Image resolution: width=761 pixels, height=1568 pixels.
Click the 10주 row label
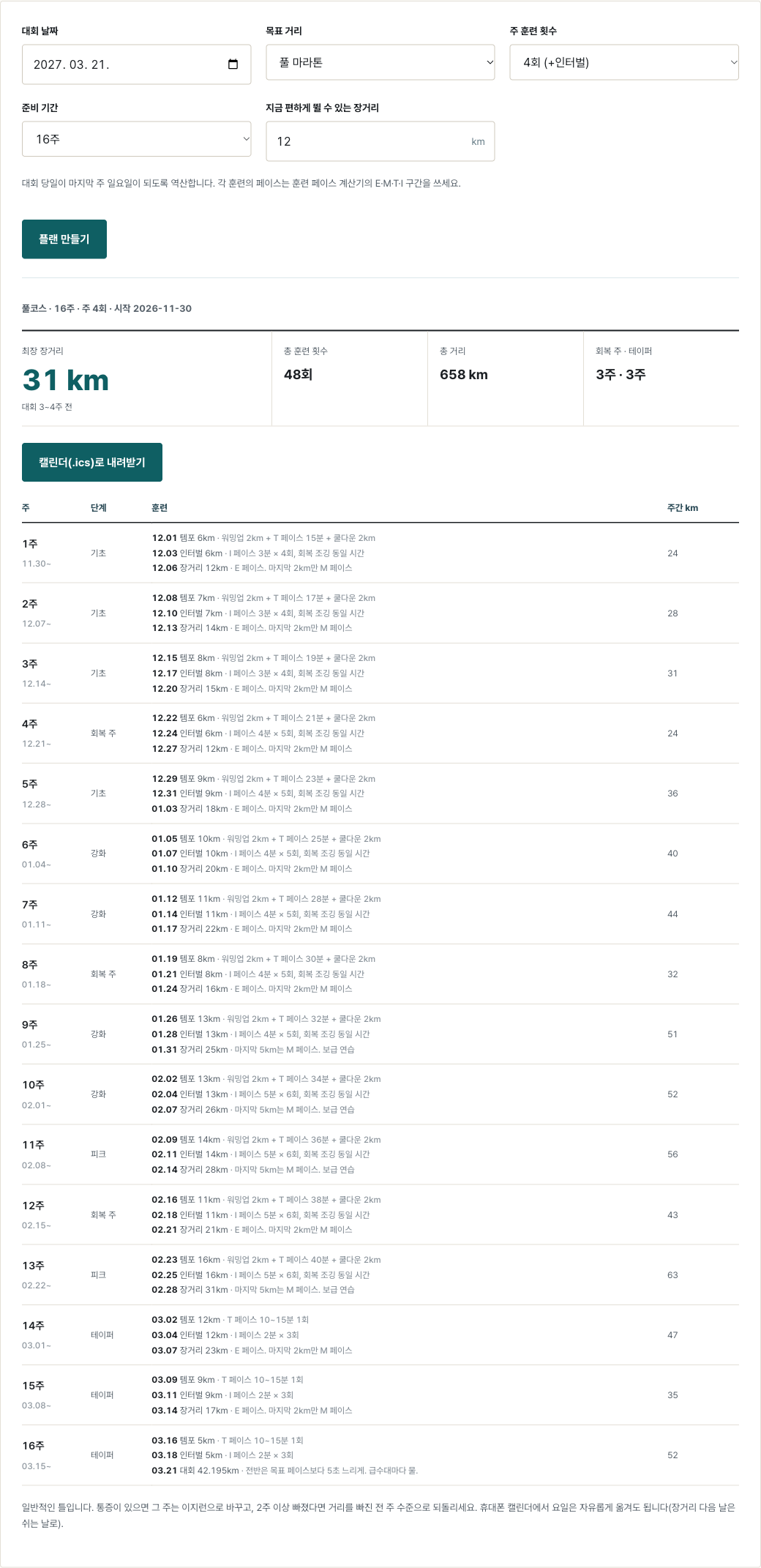(33, 1085)
